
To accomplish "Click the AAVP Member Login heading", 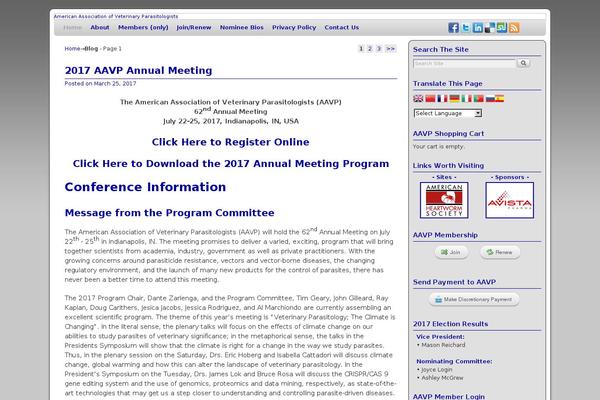I will click(x=449, y=397).
